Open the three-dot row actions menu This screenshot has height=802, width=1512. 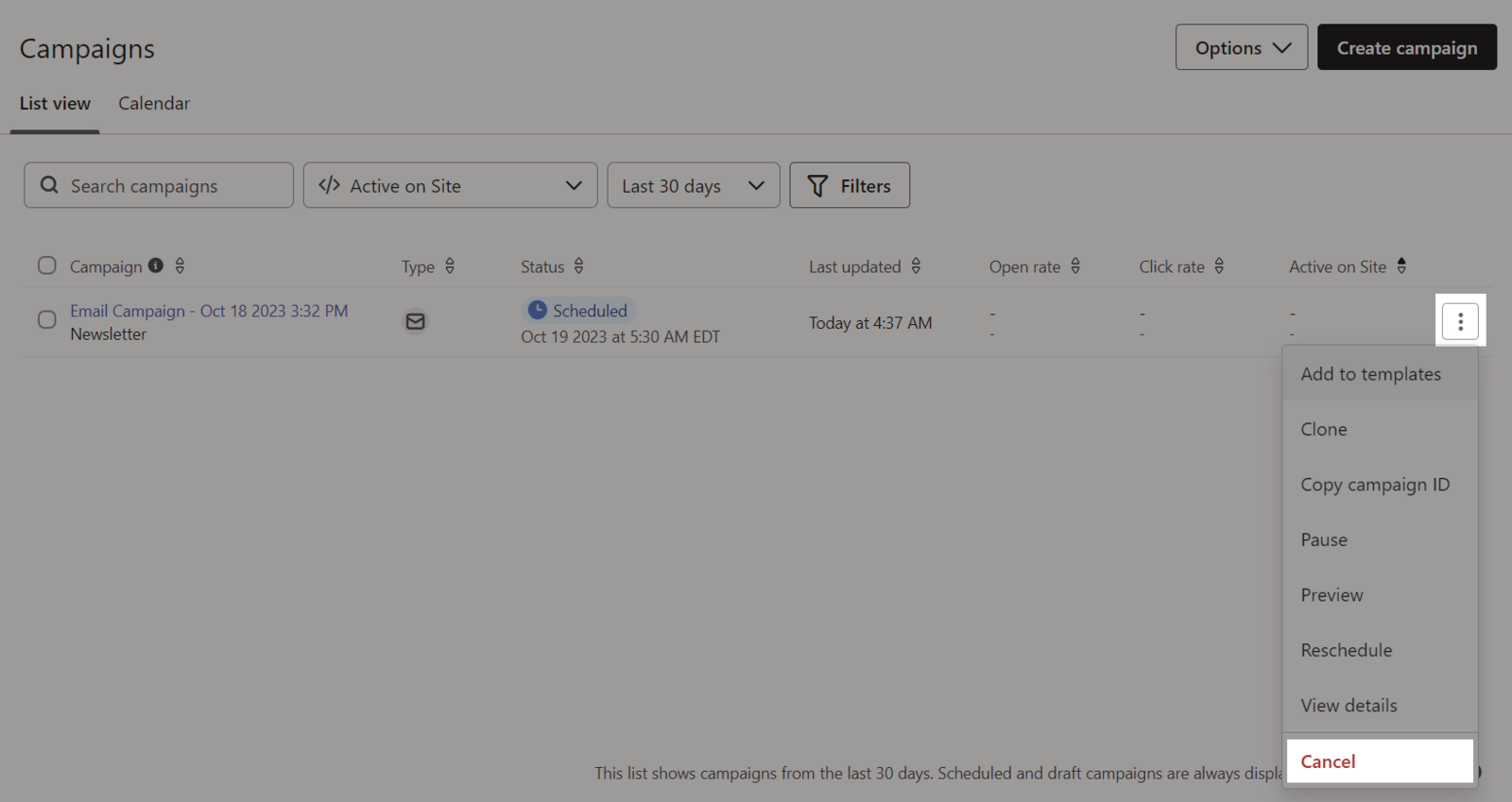click(1460, 321)
